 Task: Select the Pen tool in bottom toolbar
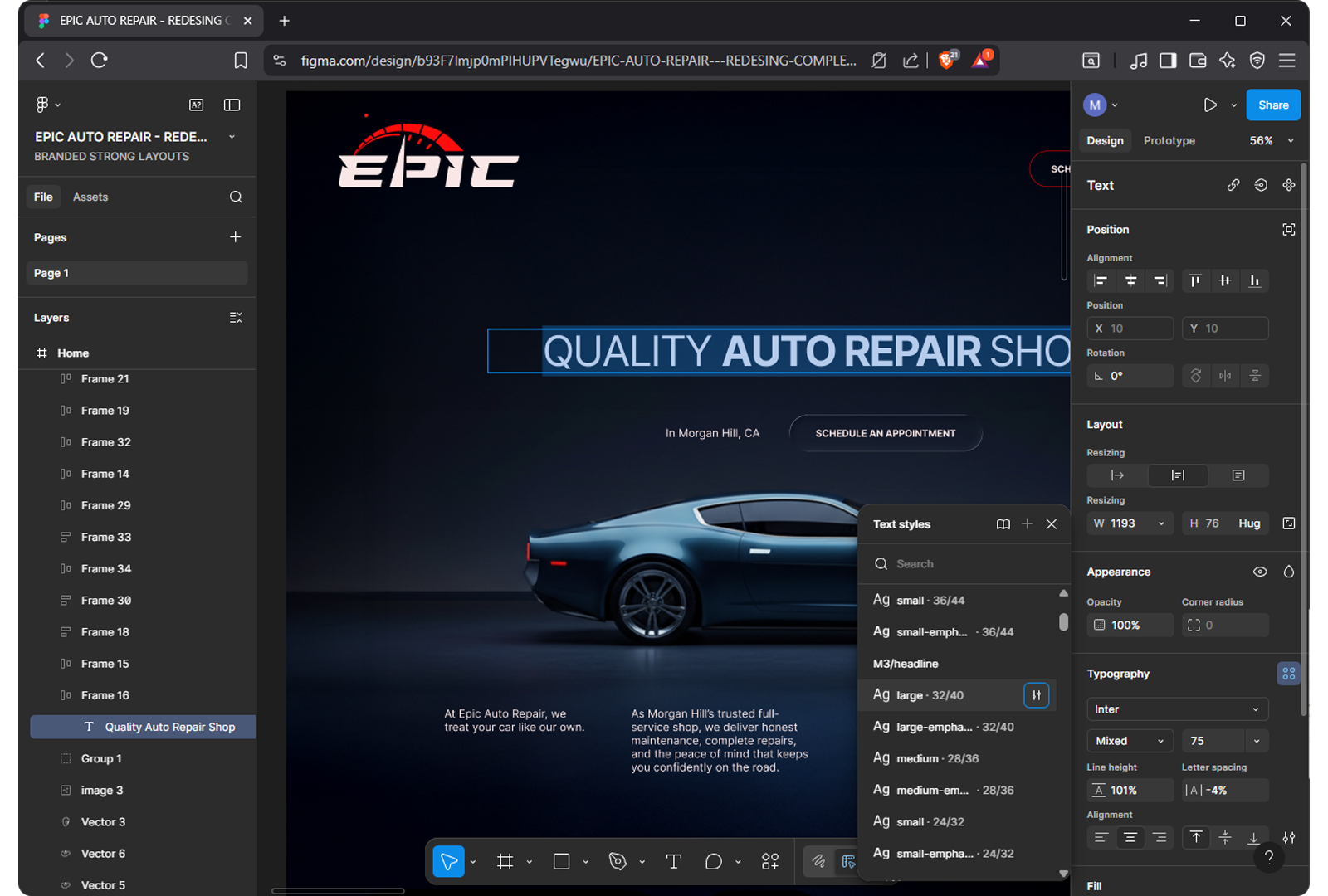(x=618, y=861)
